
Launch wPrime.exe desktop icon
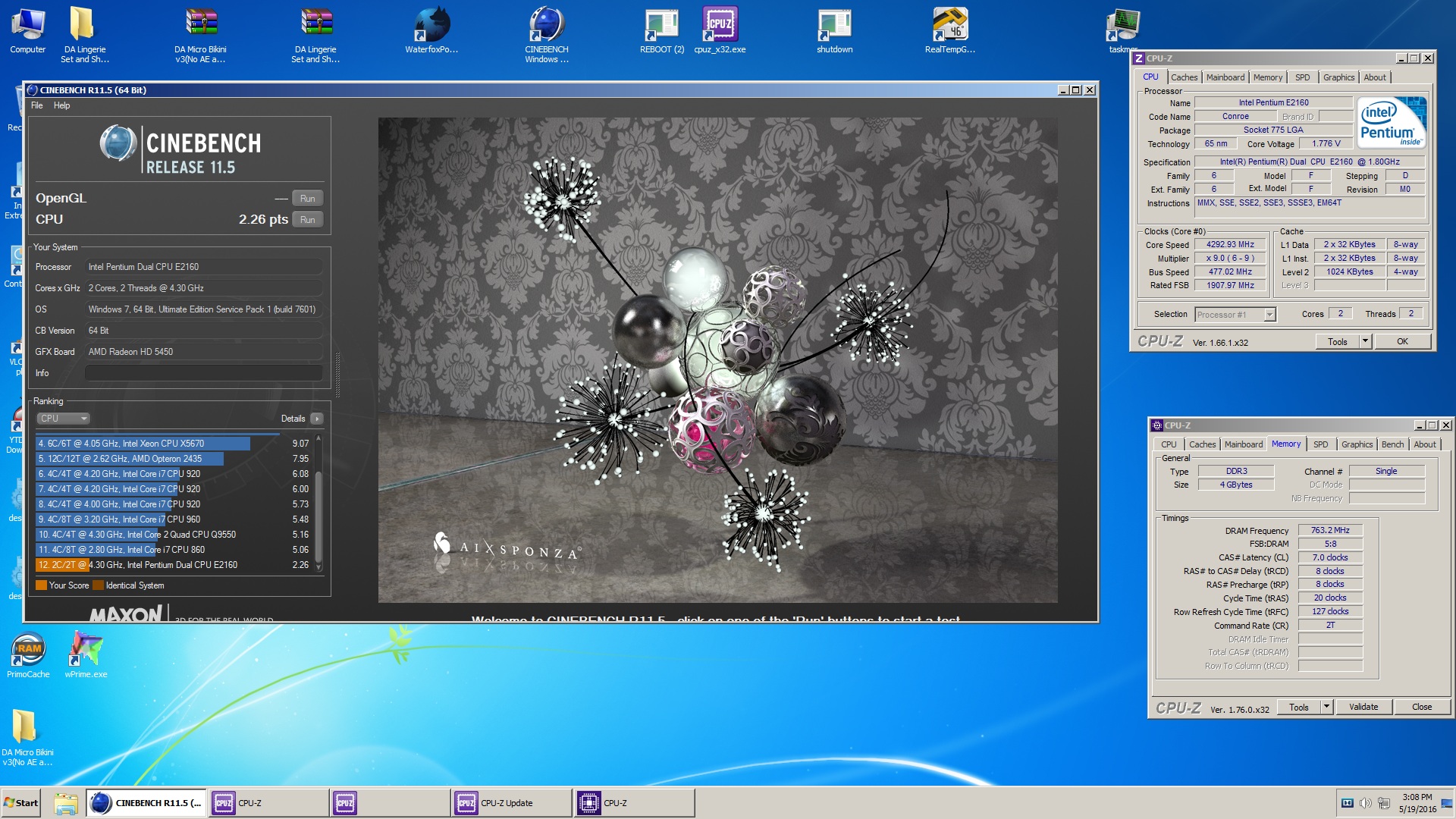(x=86, y=654)
